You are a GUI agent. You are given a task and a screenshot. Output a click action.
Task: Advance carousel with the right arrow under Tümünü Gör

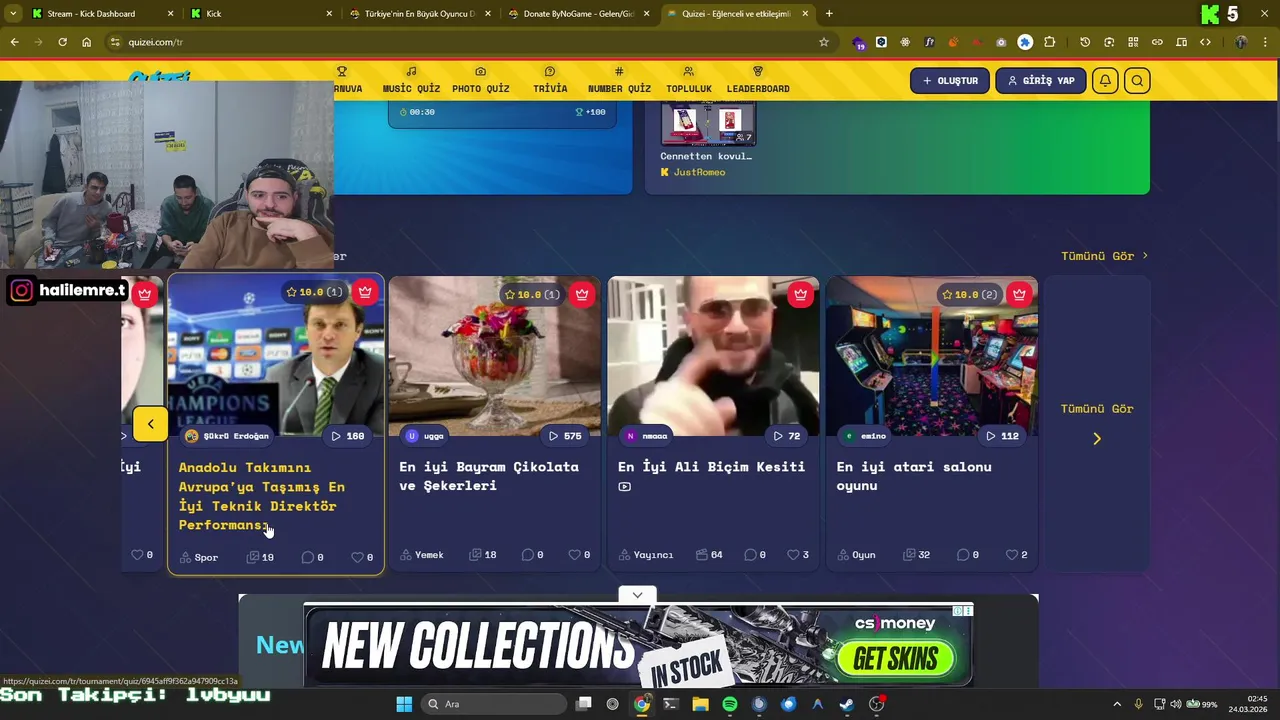tap(1097, 439)
